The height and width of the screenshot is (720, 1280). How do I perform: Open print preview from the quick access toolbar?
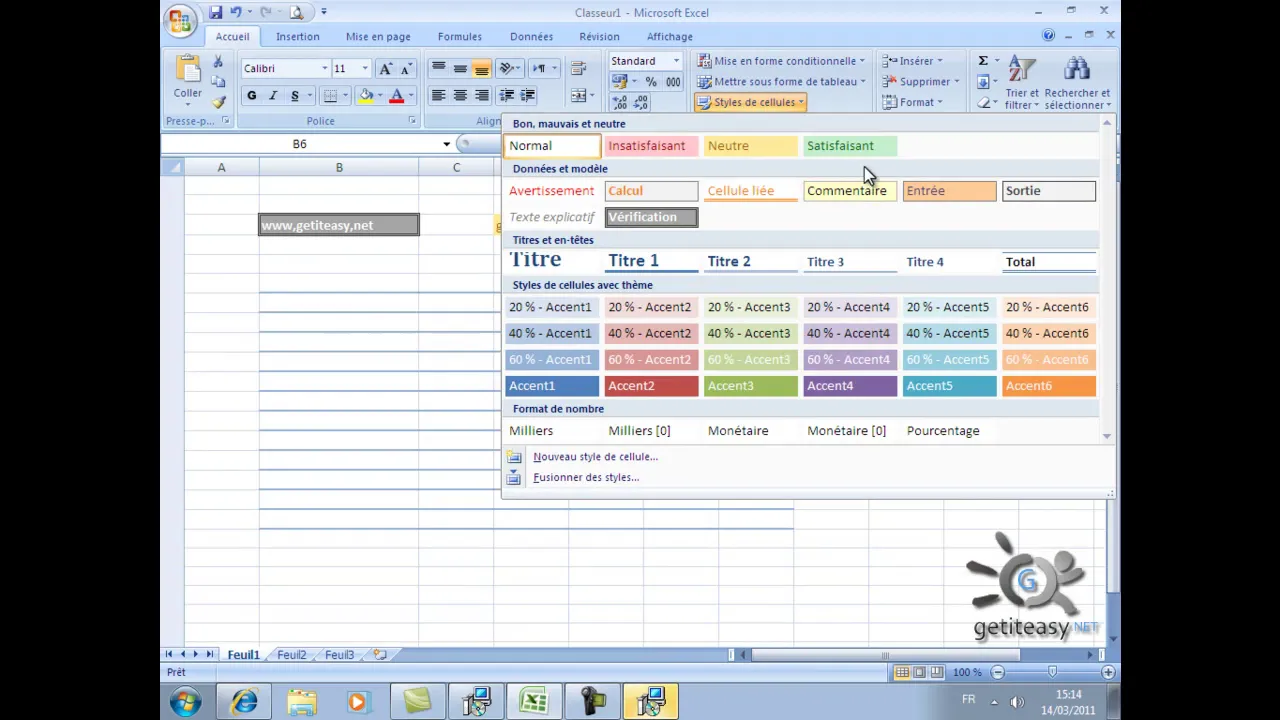[296, 12]
